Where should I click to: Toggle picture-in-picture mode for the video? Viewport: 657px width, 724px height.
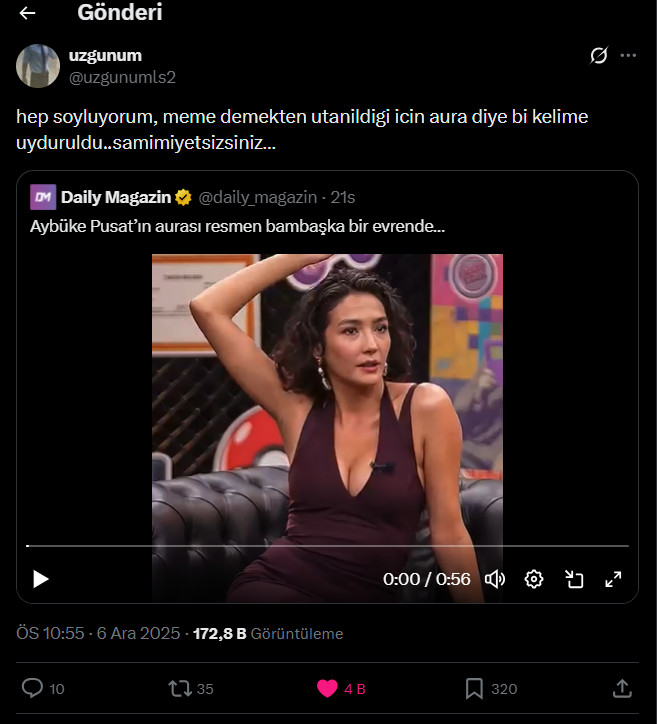574,579
